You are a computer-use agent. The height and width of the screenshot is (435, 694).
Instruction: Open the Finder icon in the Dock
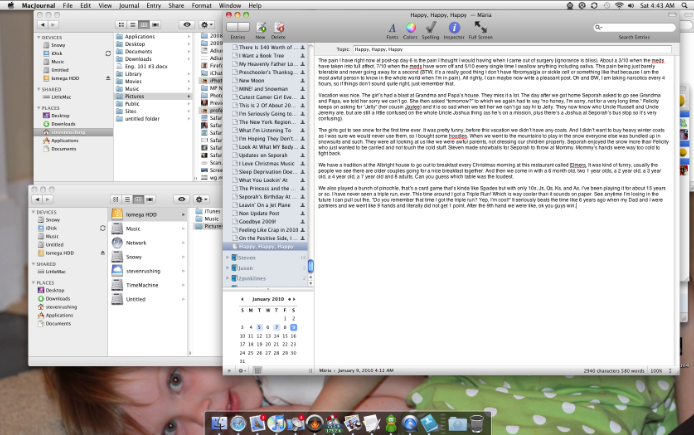click(219, 424)
